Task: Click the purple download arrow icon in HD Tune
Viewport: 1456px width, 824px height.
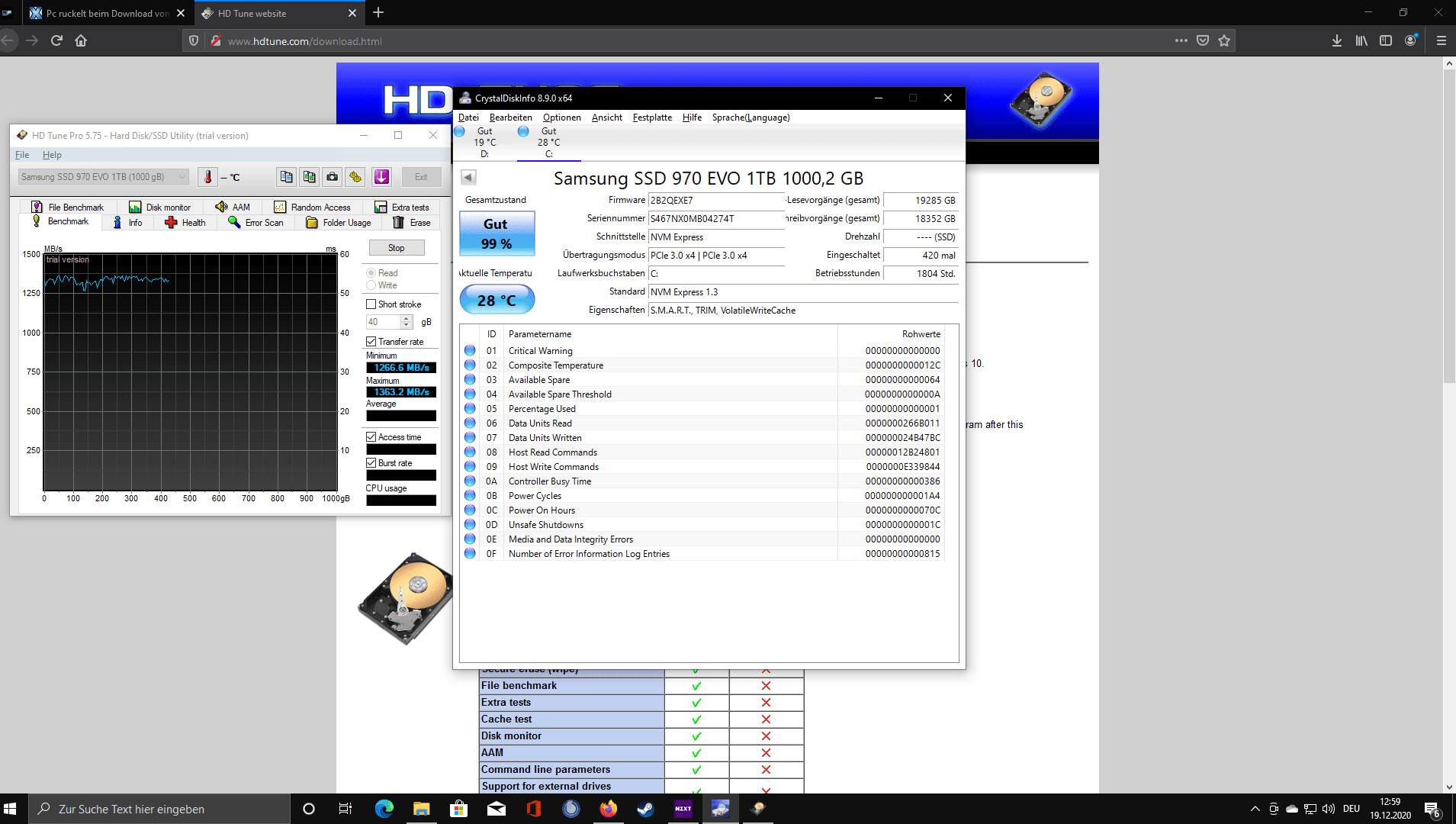Action: point(381,177)
